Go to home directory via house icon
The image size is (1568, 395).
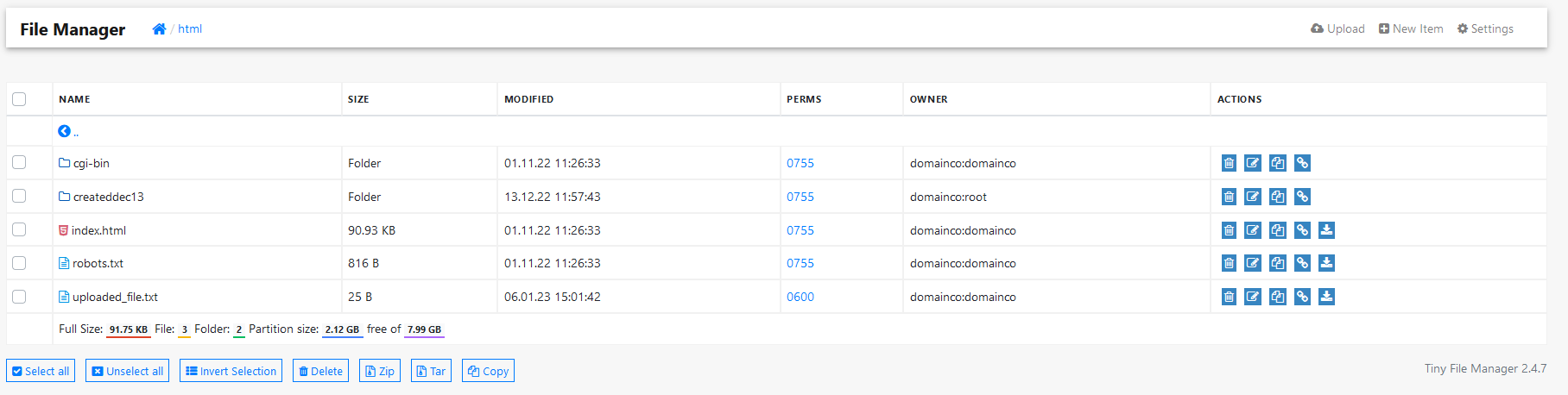pyautogui.click(x=159, y=28)
